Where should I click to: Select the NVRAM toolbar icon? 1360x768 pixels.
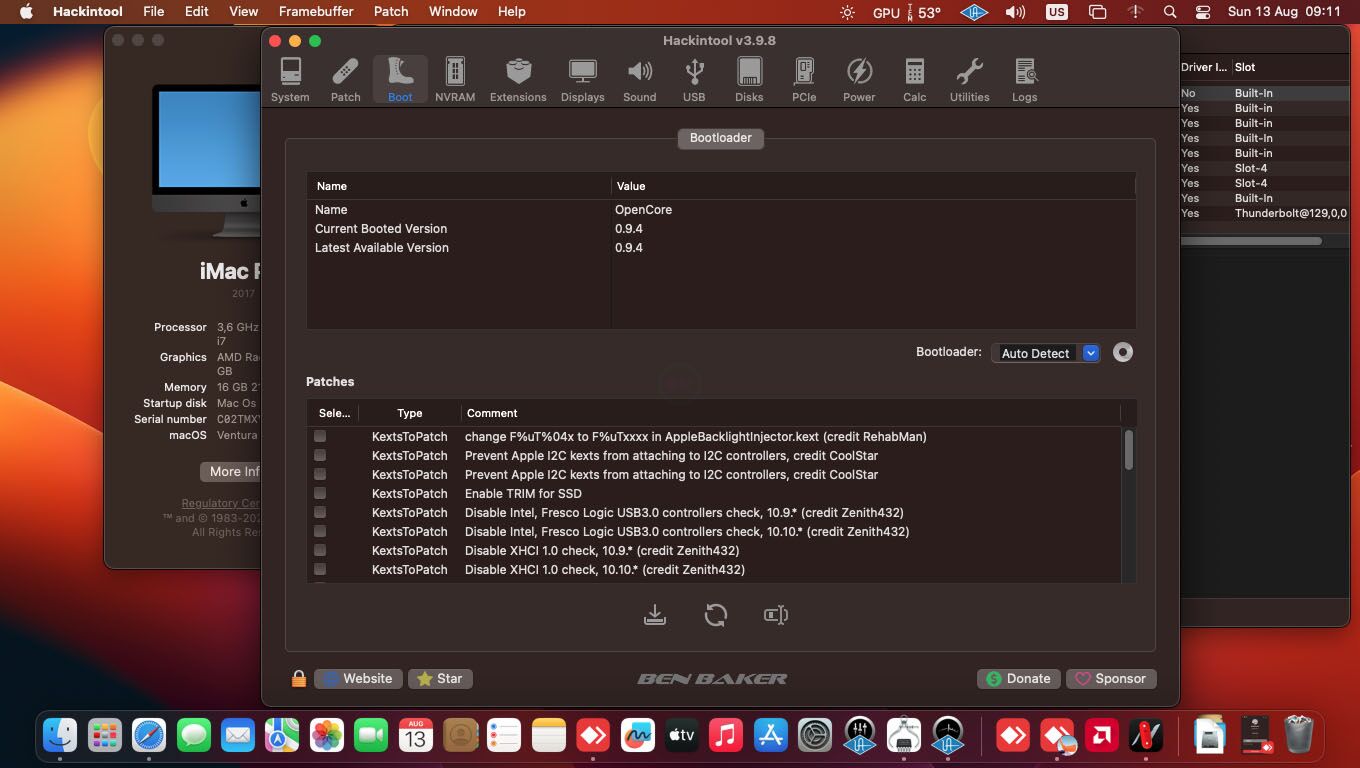(455, 78)
